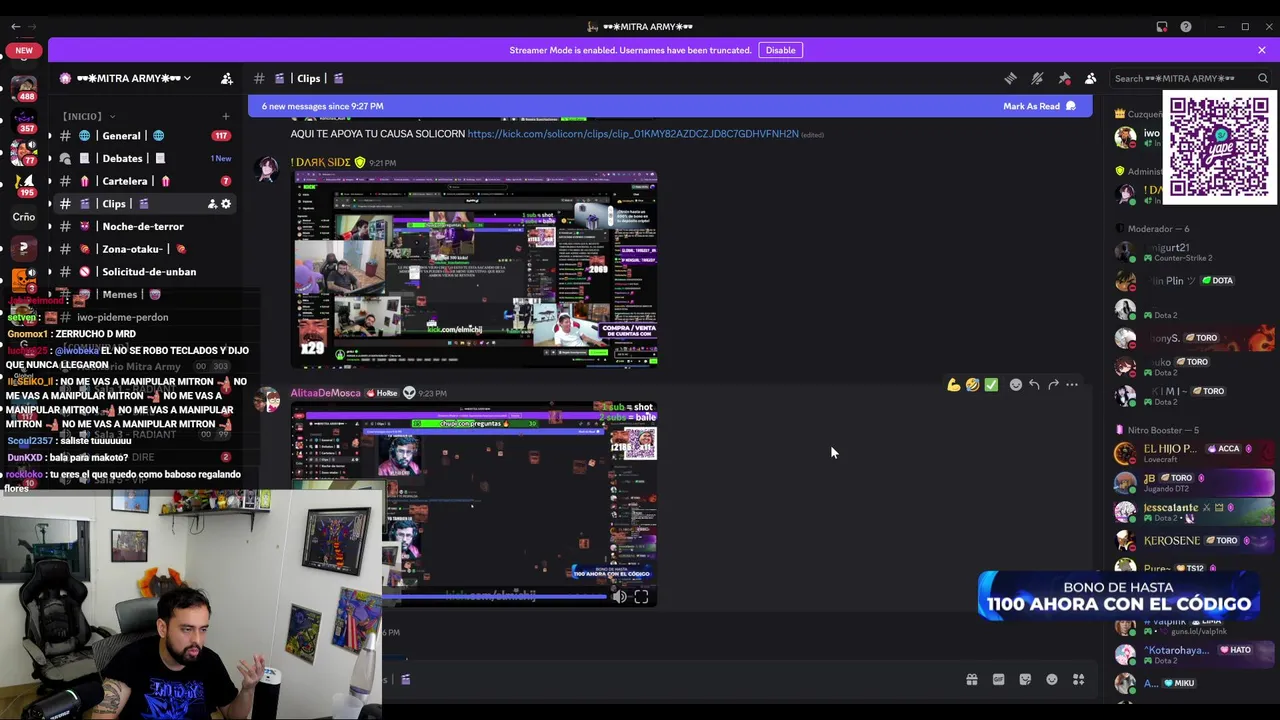Select the server with 488 badge
The width and height of the screenshot is (1280, 720).
coord(24,91)
